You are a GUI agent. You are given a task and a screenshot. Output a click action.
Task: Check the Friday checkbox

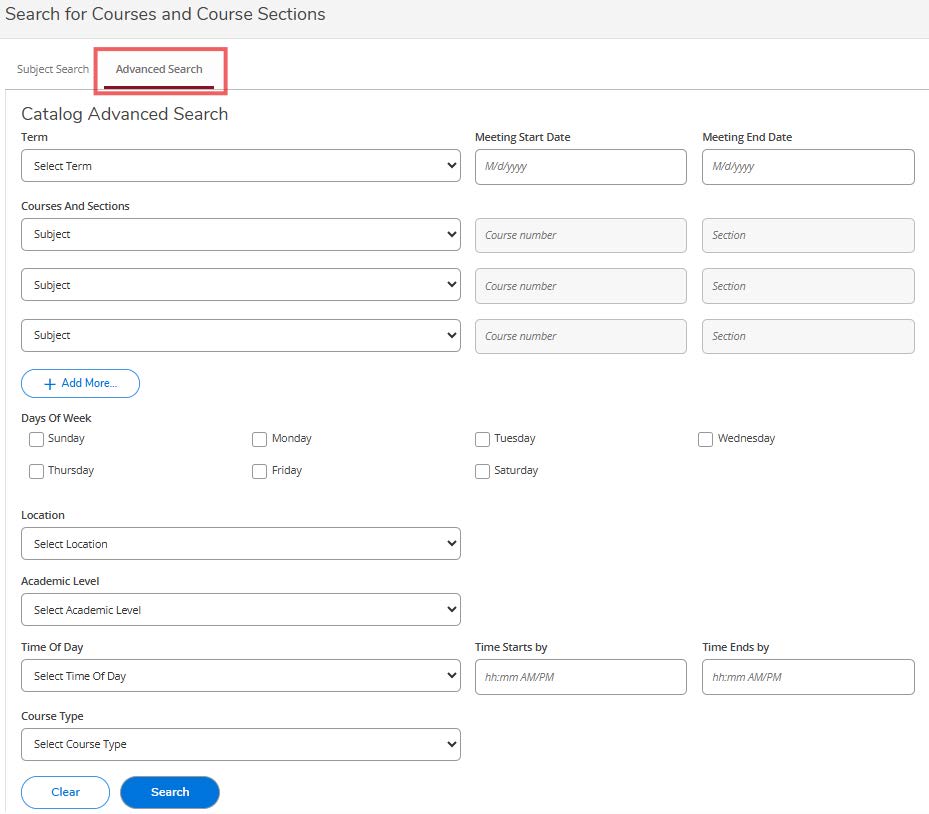point(260,471)
